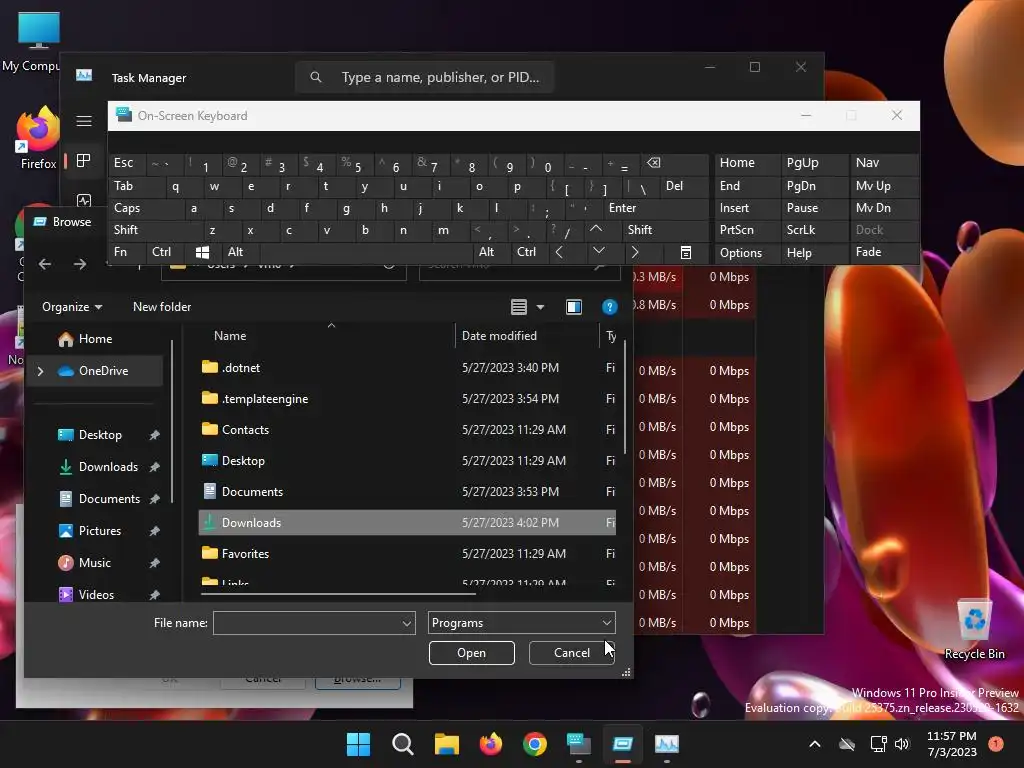Open Task Manager Performance page icon

(x=84, y=199)
